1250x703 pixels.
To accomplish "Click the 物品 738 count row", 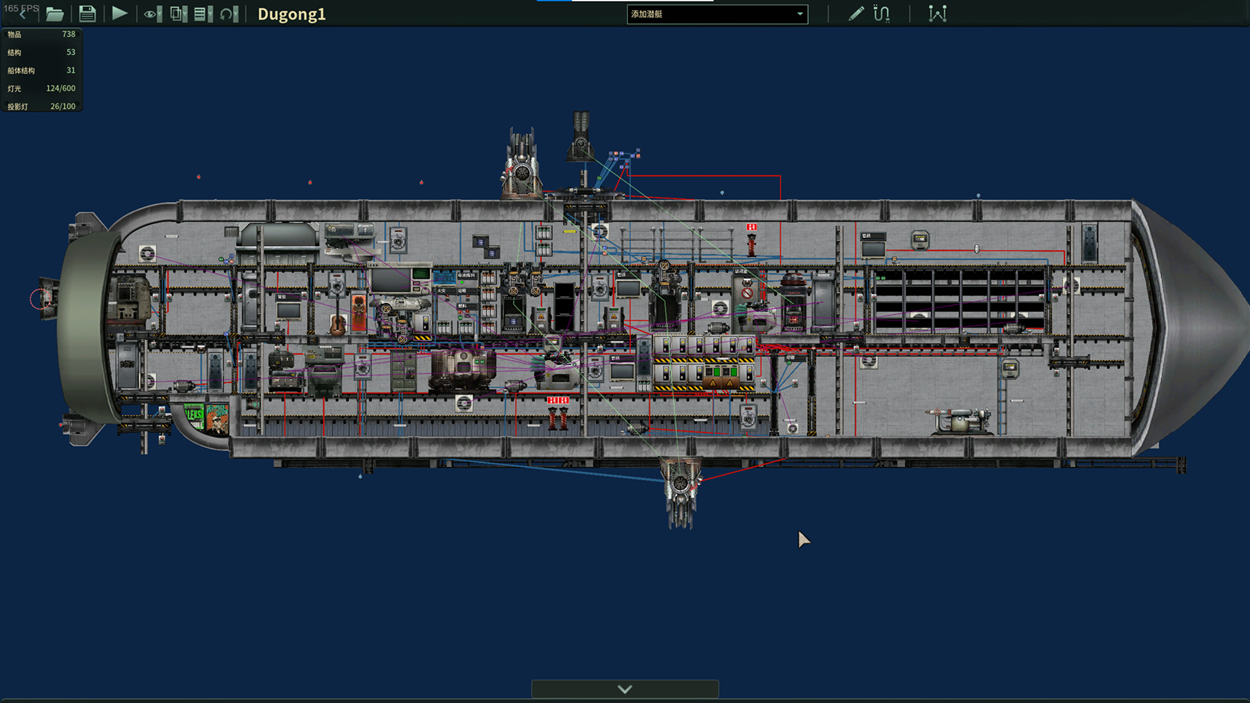I will point(42,34).
